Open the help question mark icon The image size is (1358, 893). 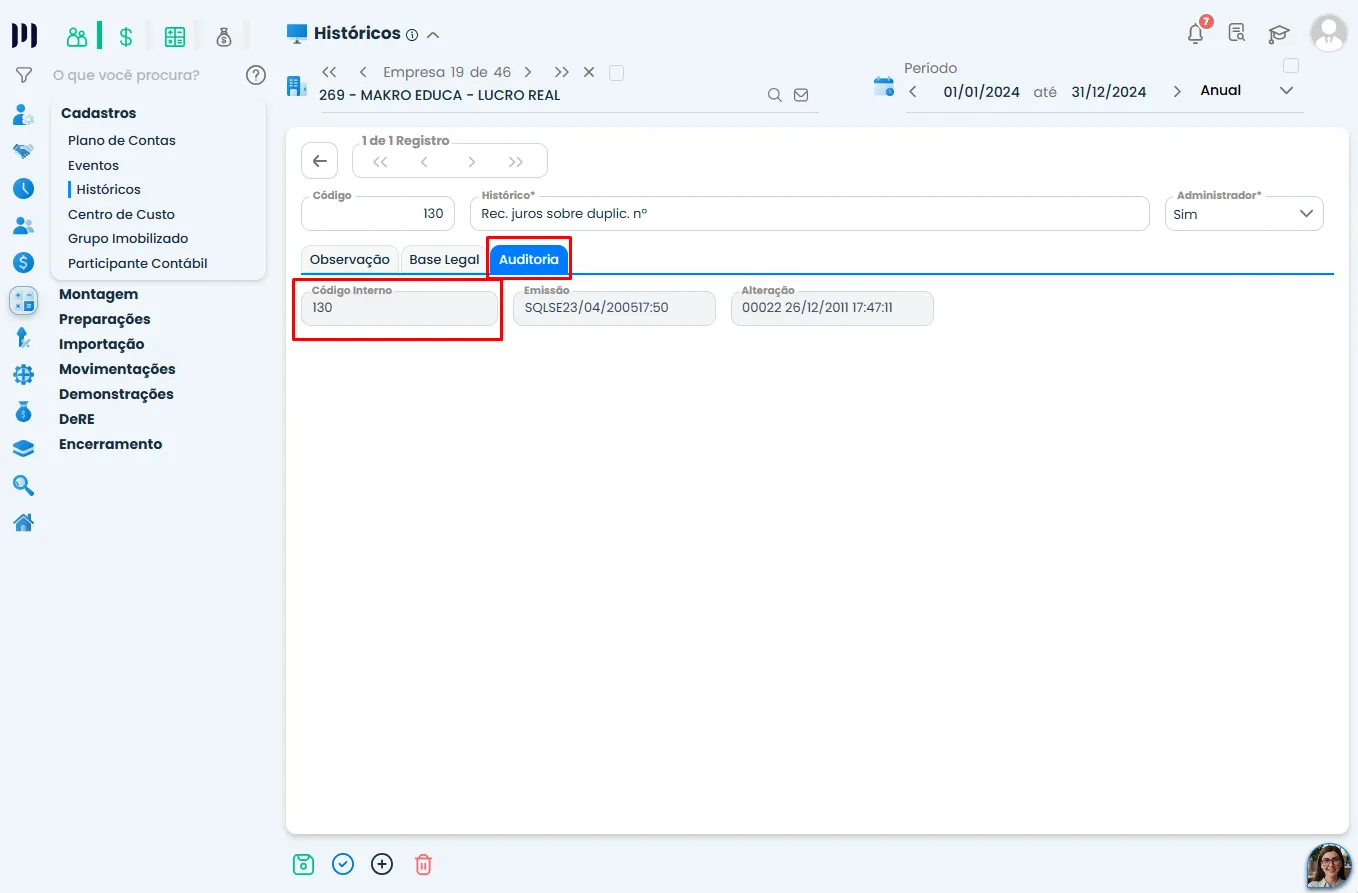[x=256, y=75]
